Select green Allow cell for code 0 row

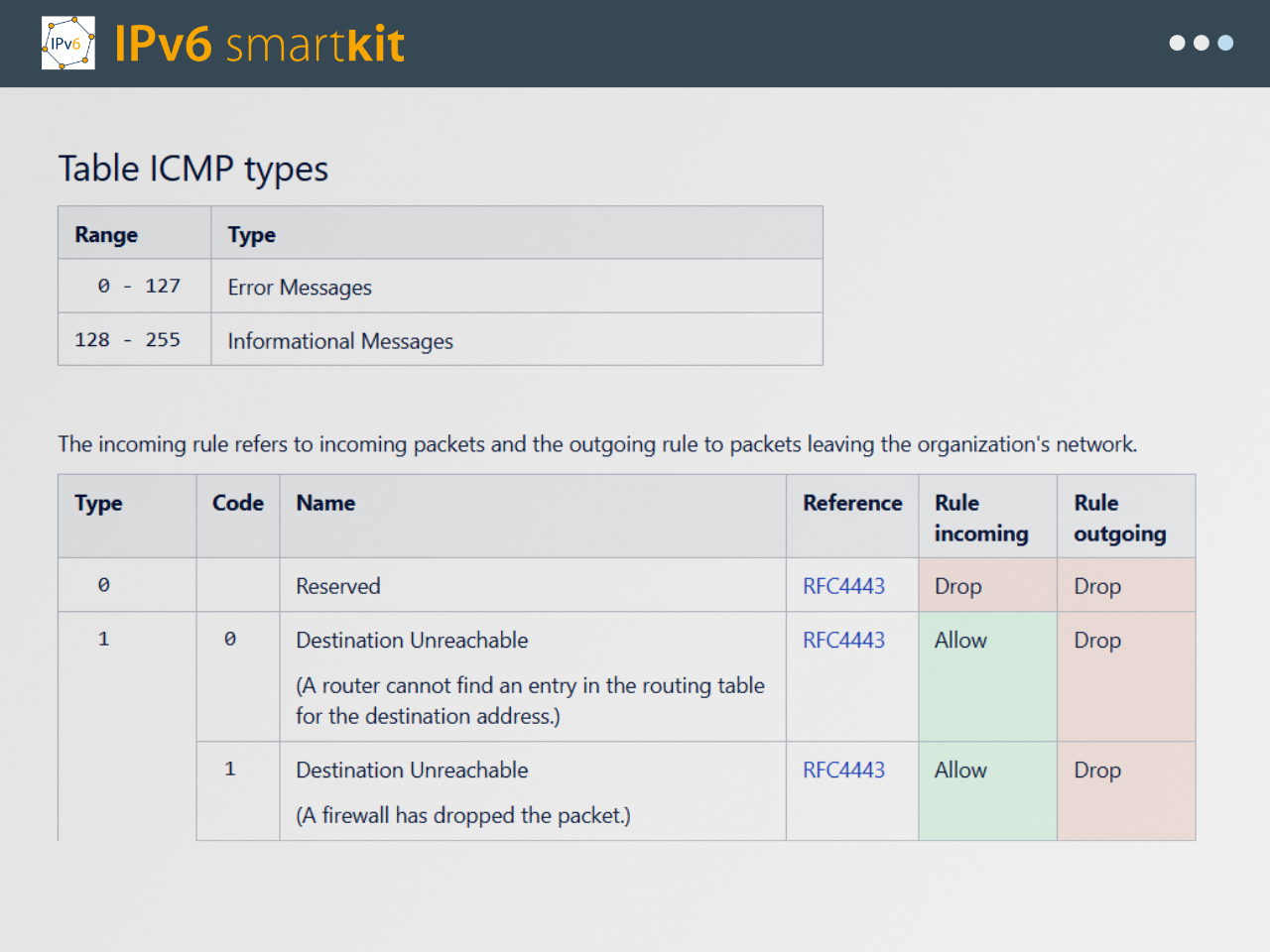click(x=986, y=676)
